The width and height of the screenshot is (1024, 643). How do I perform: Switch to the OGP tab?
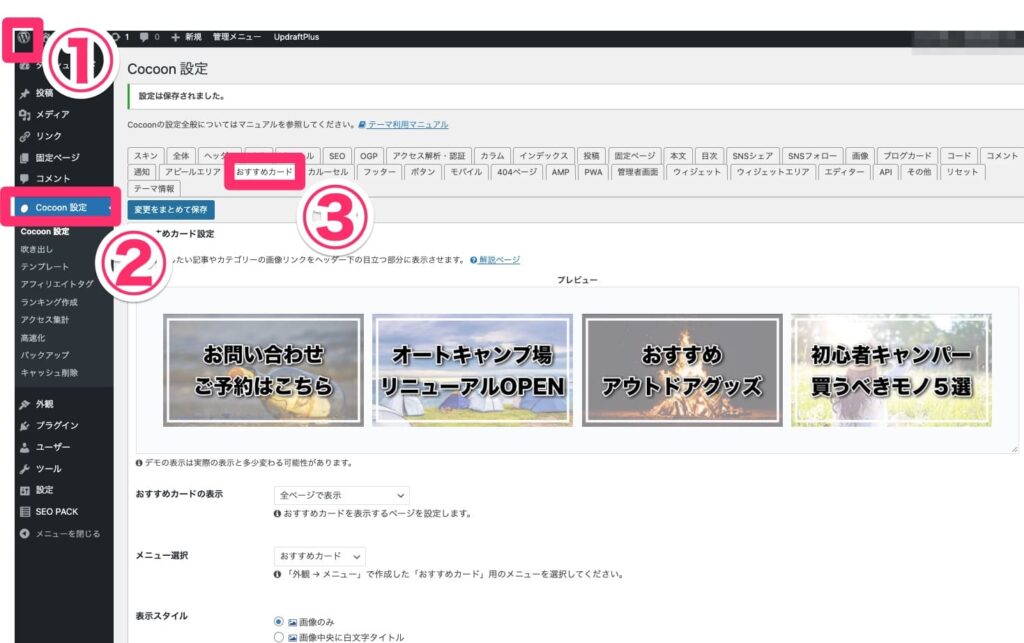point(369,156)
